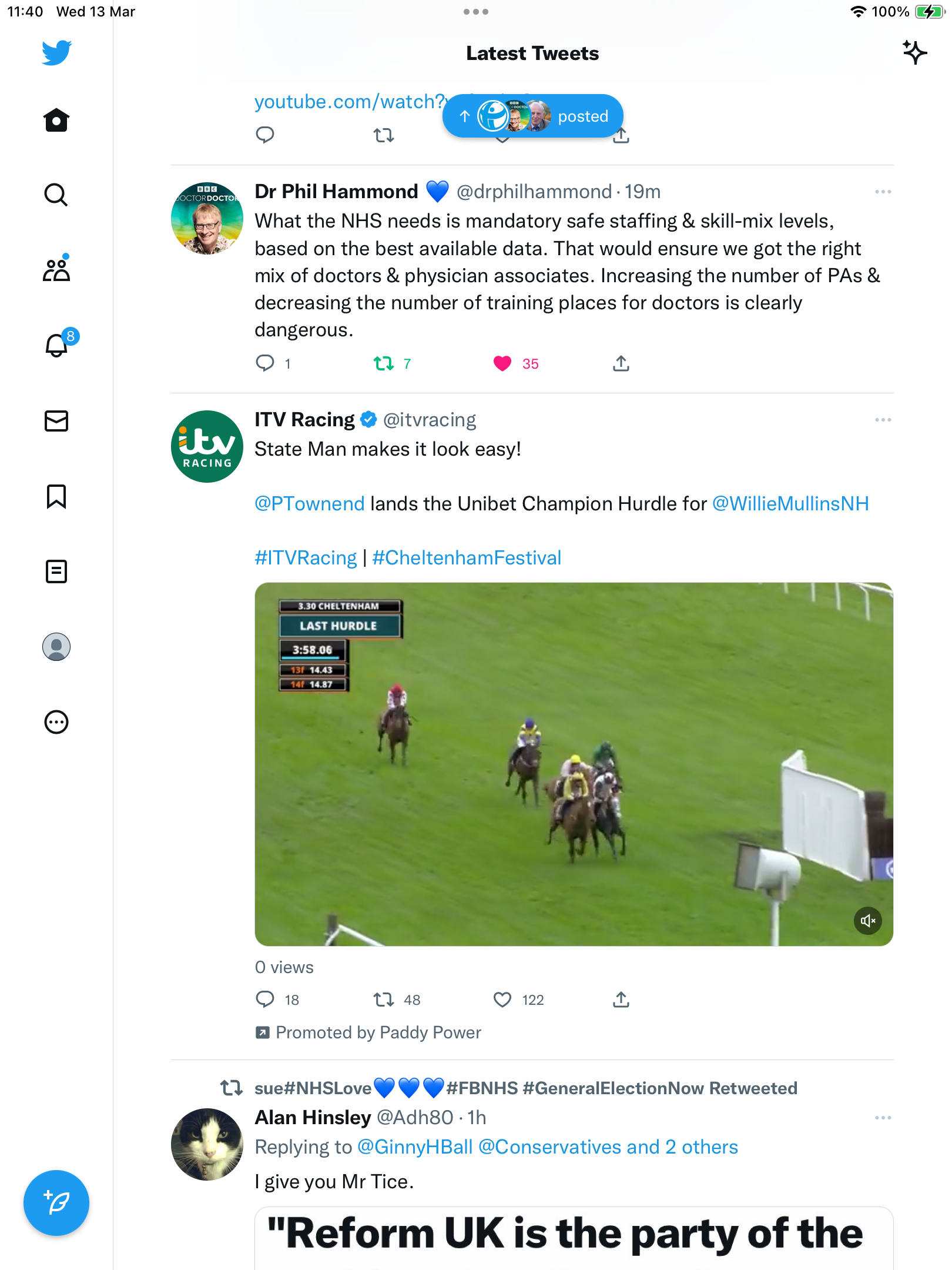
Task: Open more options for Alan Hinsley tweet
Action: (x=883, y=1118)
